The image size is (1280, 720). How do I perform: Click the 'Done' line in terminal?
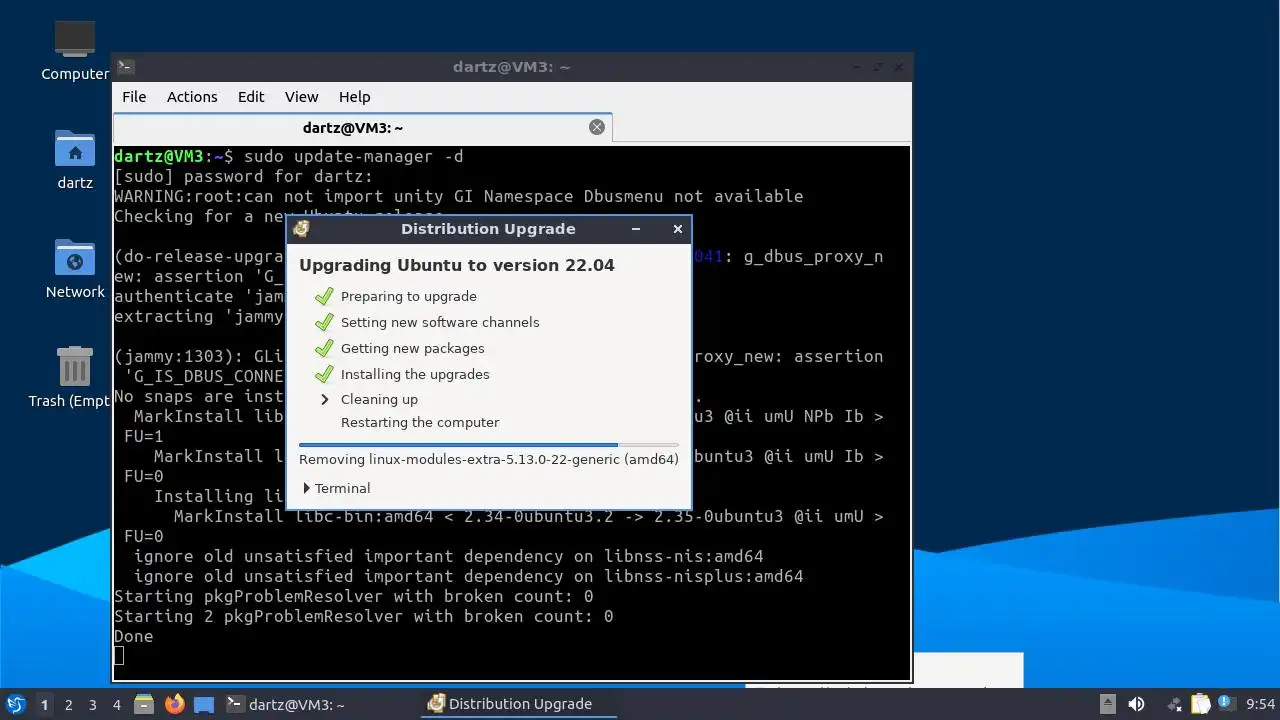click(x=134, y=636)
